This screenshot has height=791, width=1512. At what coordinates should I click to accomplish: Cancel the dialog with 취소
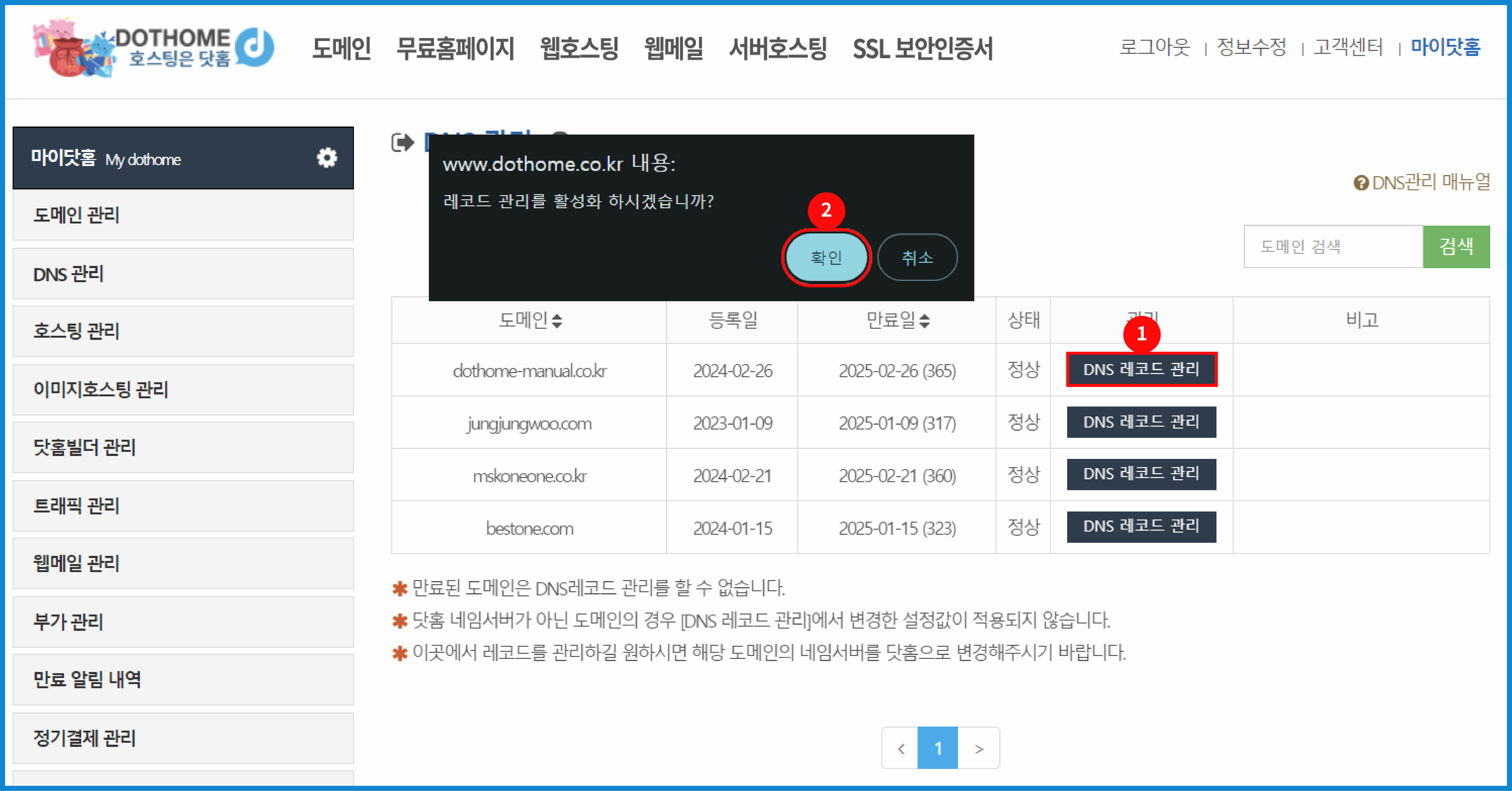coord(917,258)
